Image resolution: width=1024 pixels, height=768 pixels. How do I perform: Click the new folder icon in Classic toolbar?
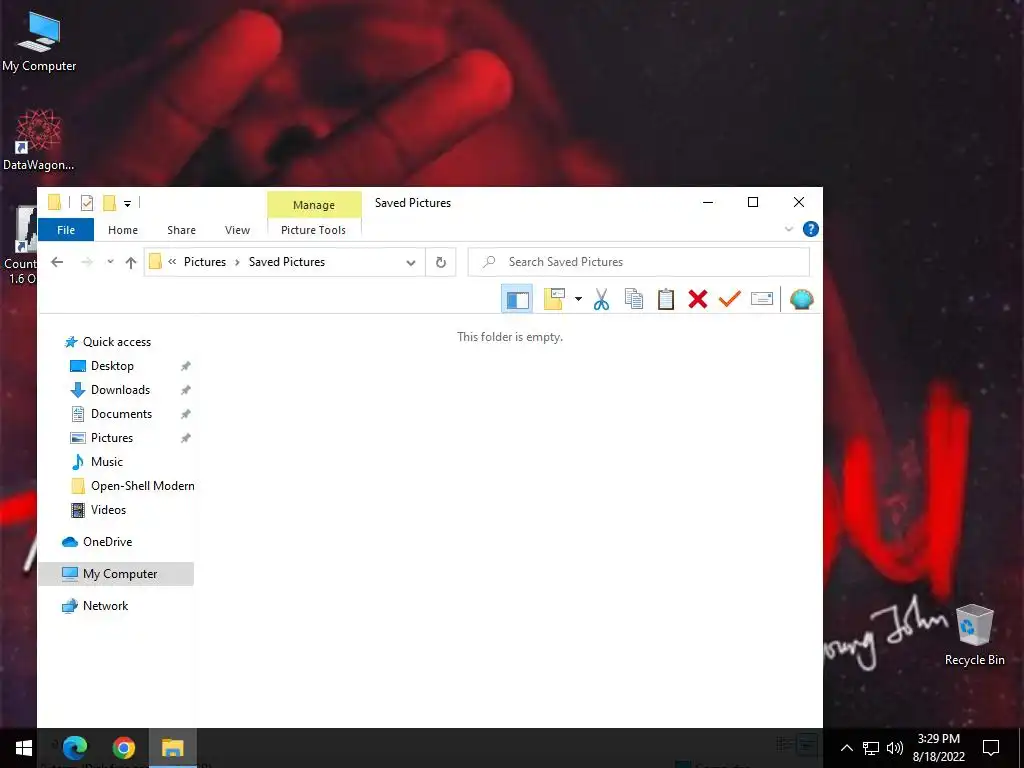pos(554,299)
